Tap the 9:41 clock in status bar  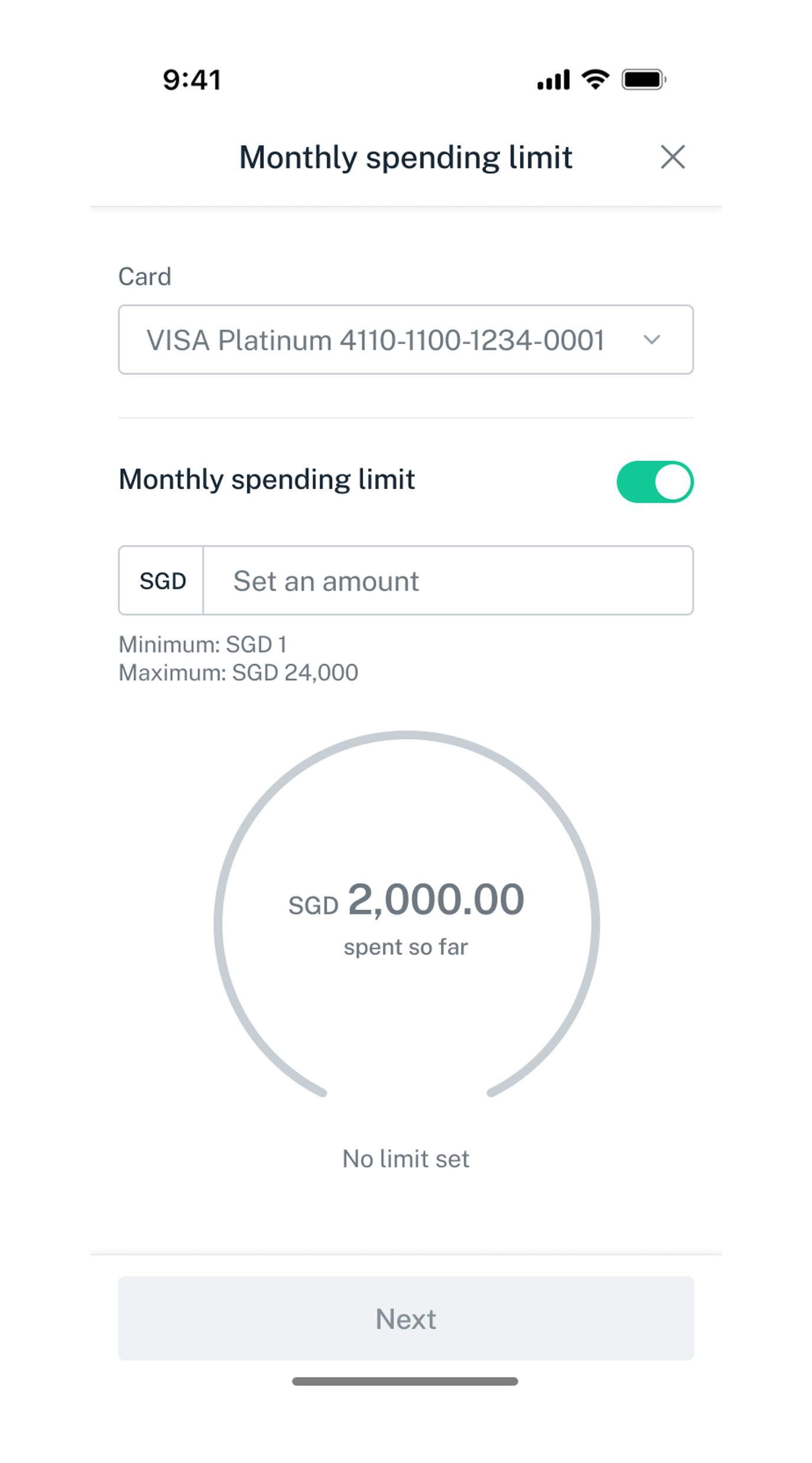pos(192,80)
